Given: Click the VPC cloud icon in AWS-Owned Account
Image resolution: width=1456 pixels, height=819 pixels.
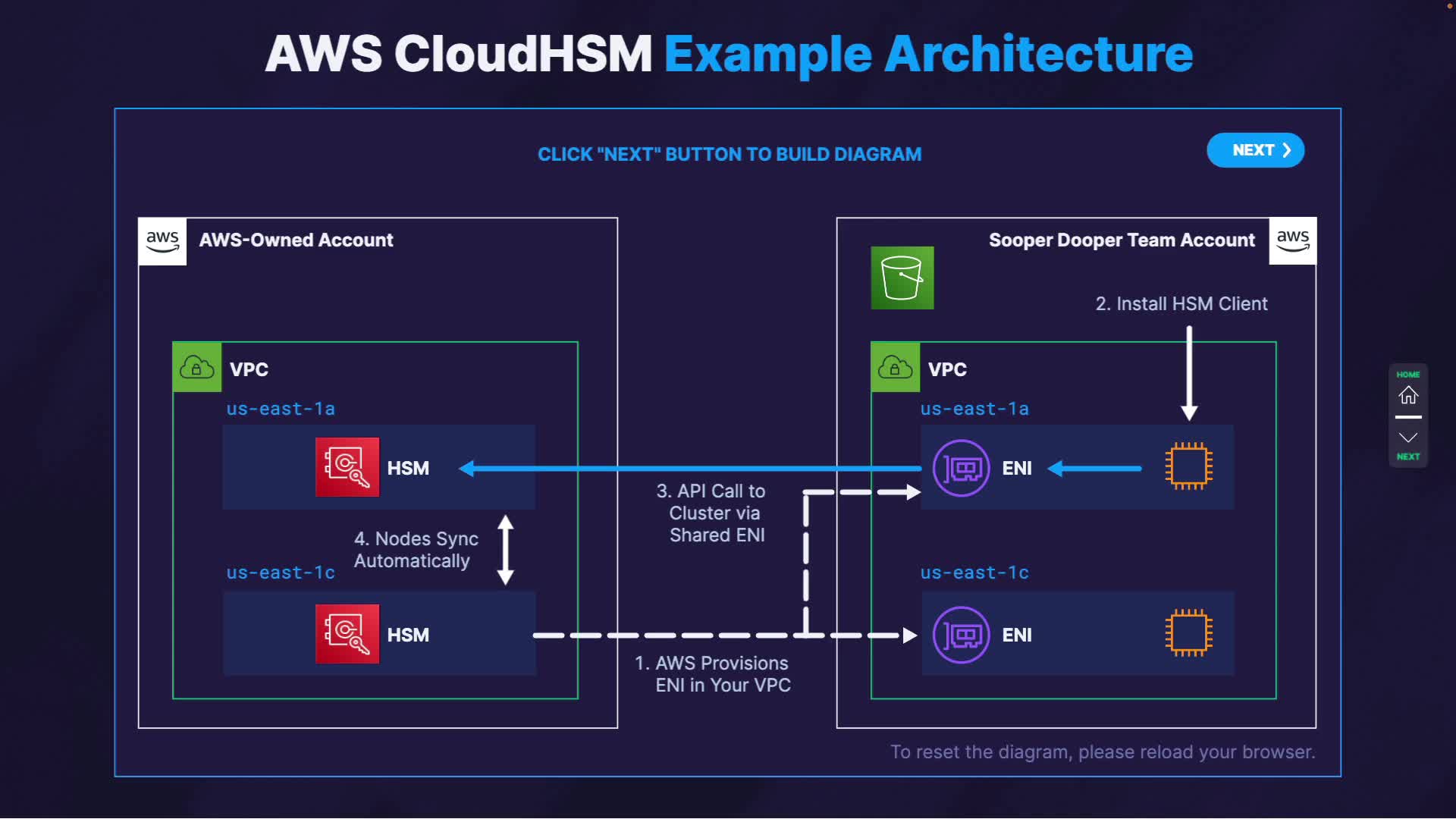Looking at the screenshot, I should tap(197, 368).
